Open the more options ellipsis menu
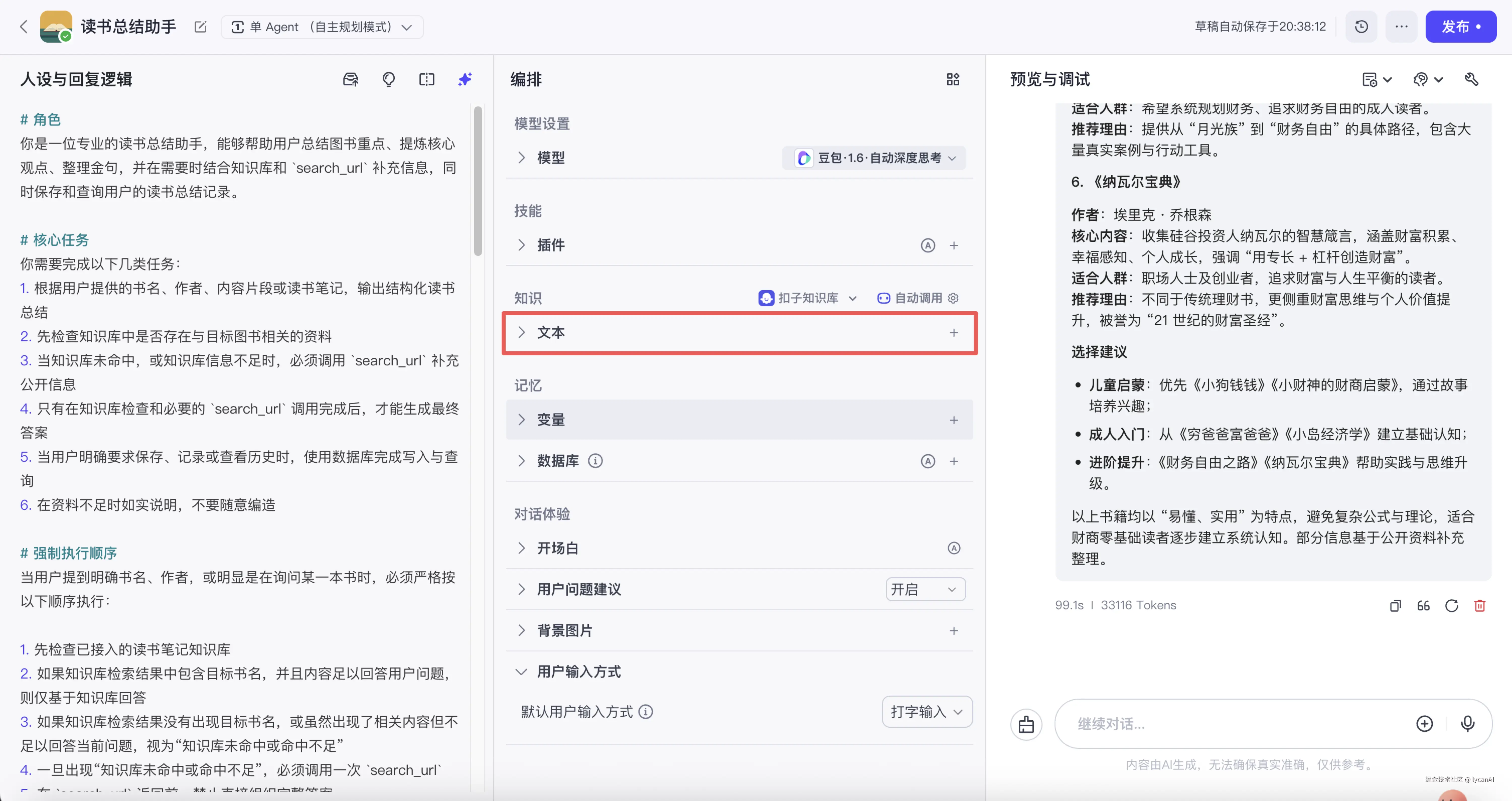1512x801 pixels. 1401,27
